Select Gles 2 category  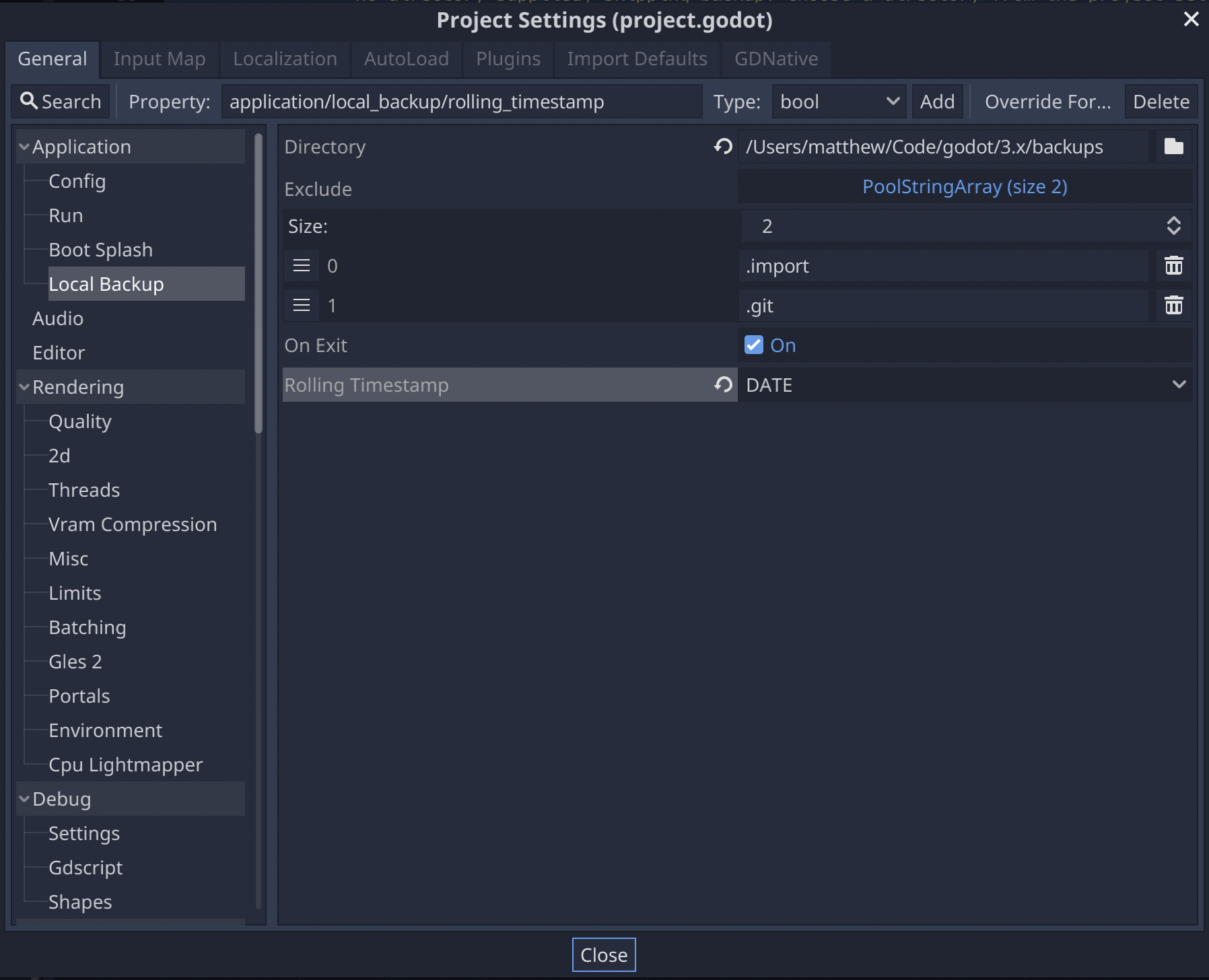pyautogui.click(x=75, y=662)
